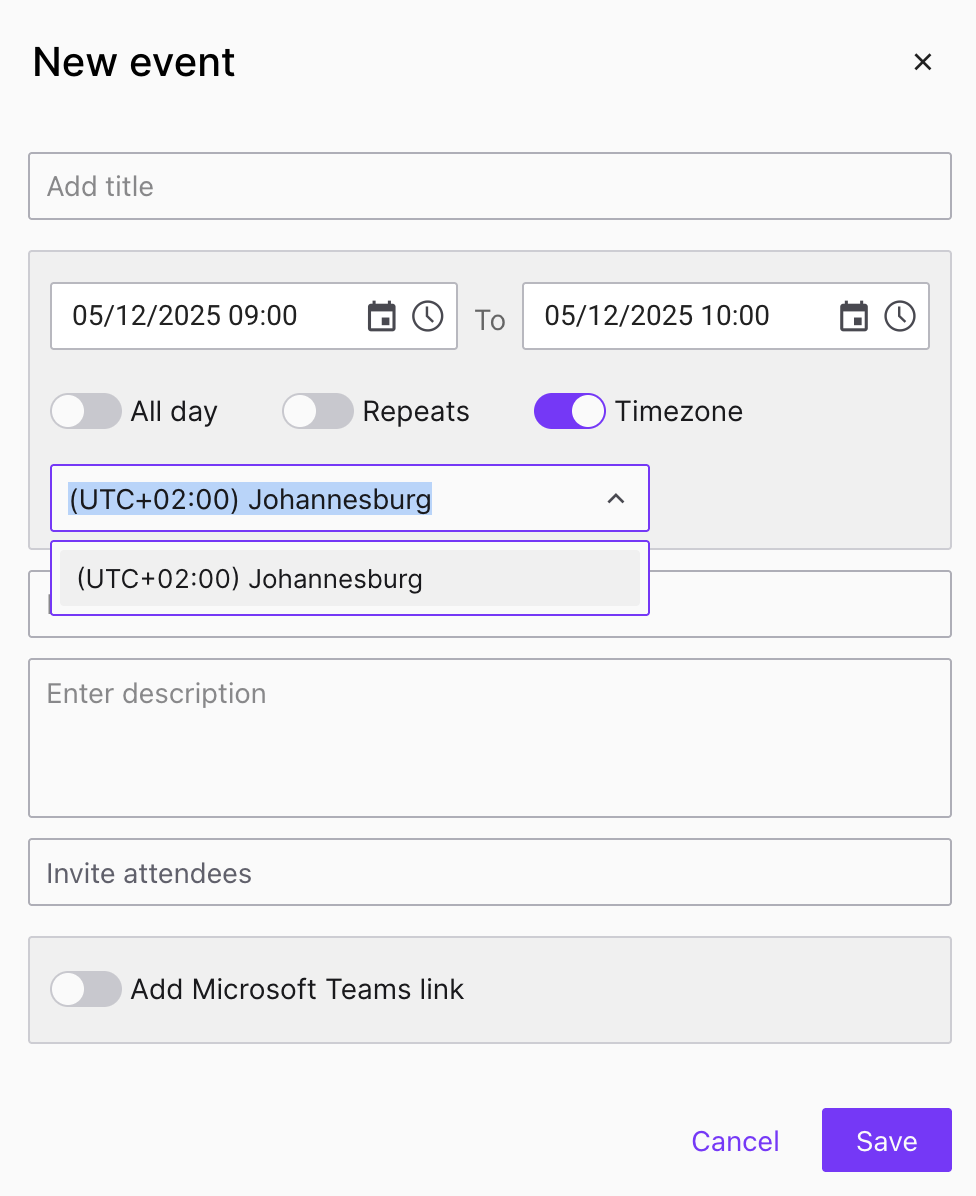Disable the Timezone toggle

coord(570,411)
